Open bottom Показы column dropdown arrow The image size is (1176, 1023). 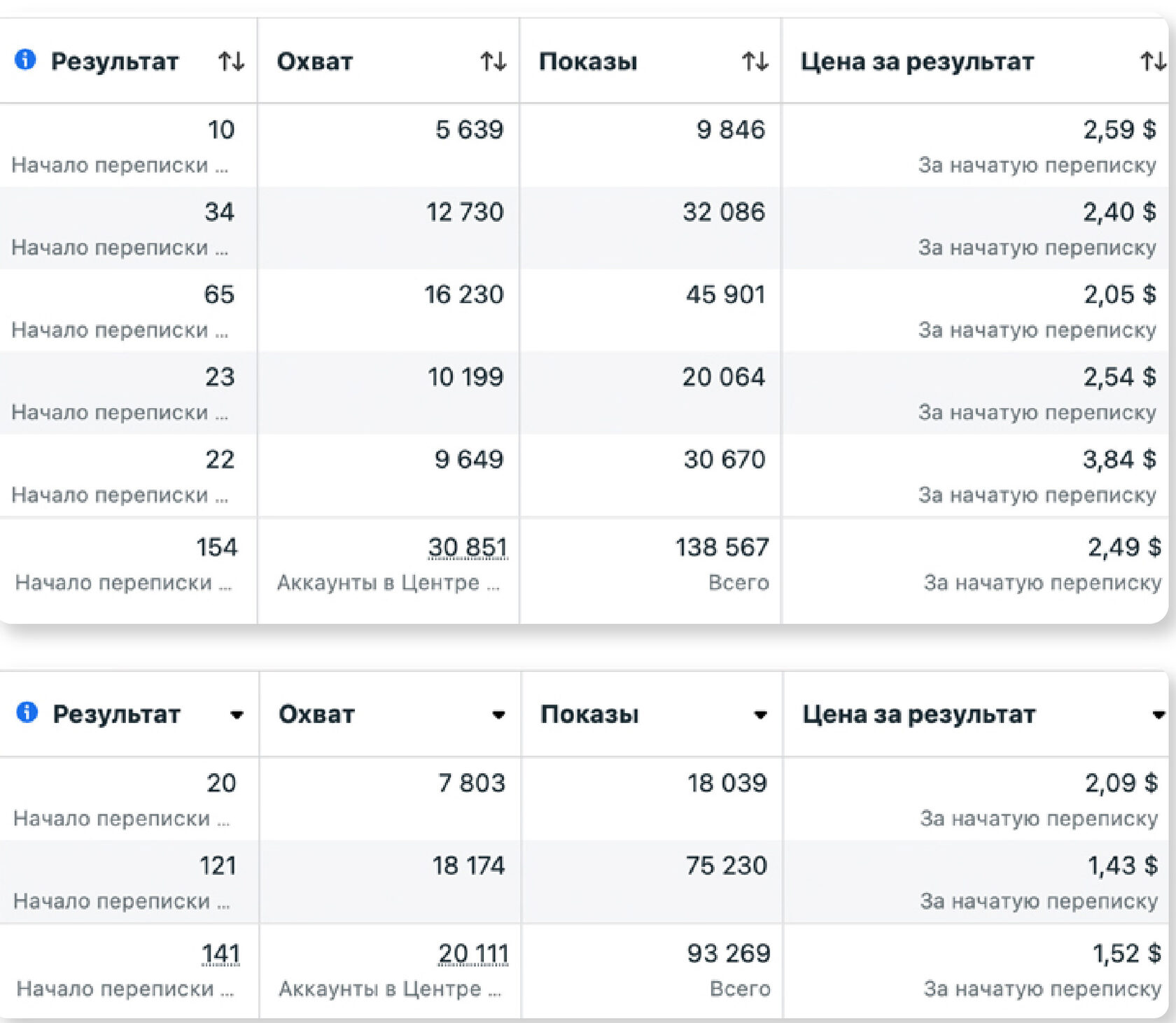coord(760,715)
